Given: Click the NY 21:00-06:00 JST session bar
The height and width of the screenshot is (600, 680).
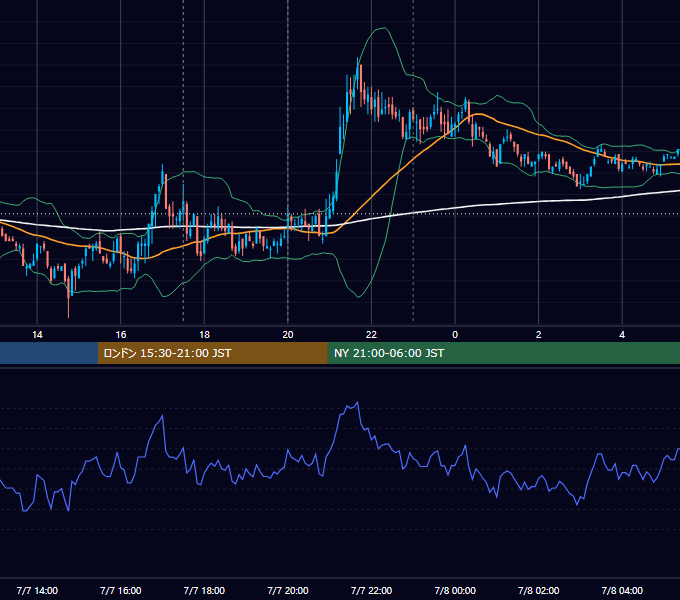Looking at the screenshot, I should 503,353.
